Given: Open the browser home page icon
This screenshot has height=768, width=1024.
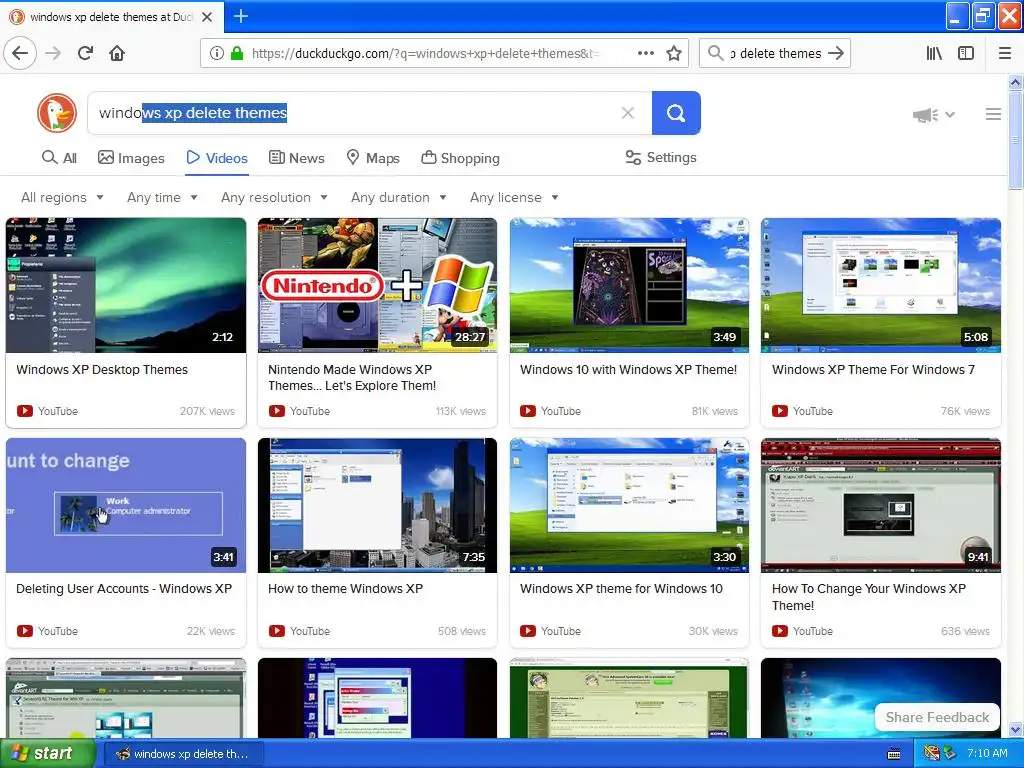Looking at the screenshot, I should [x=117, y=53].
